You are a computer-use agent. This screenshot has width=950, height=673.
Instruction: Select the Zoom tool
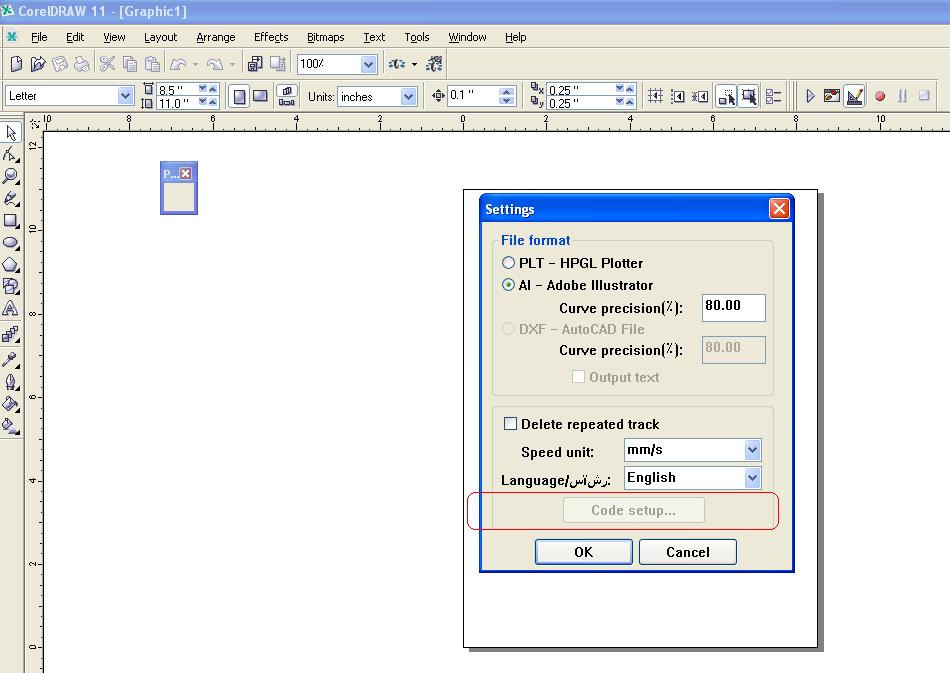pyautogui.click(x=11, y=177)
